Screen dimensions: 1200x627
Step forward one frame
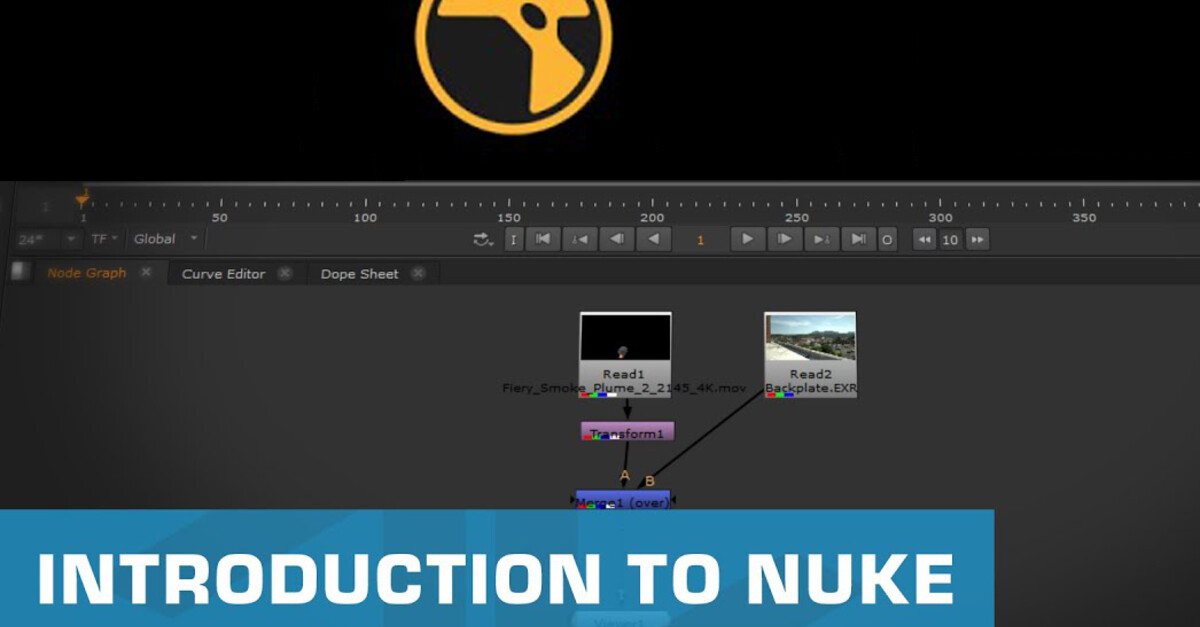(x=785, y=239)
